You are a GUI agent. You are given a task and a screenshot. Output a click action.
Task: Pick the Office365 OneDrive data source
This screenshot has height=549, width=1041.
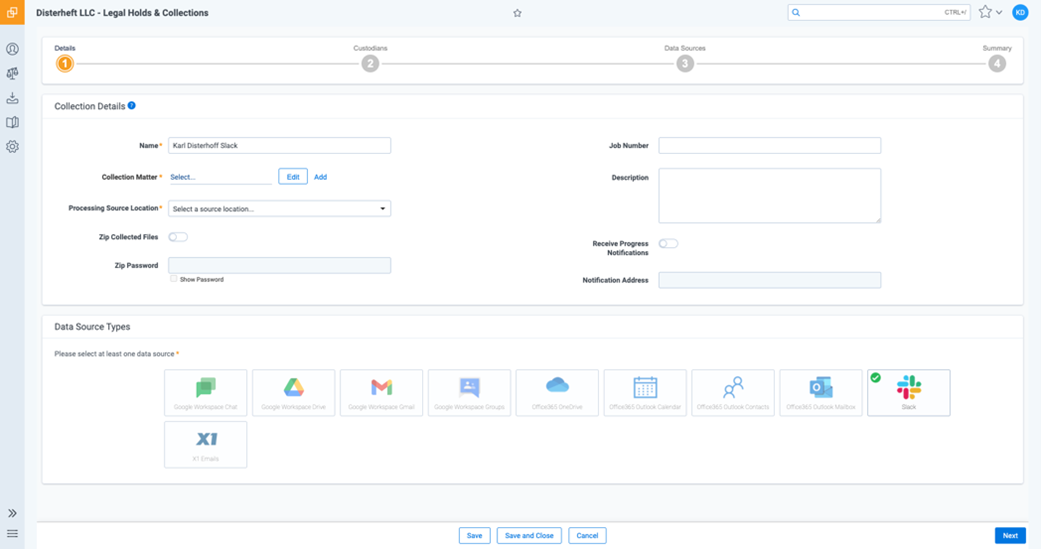(557, 392)
